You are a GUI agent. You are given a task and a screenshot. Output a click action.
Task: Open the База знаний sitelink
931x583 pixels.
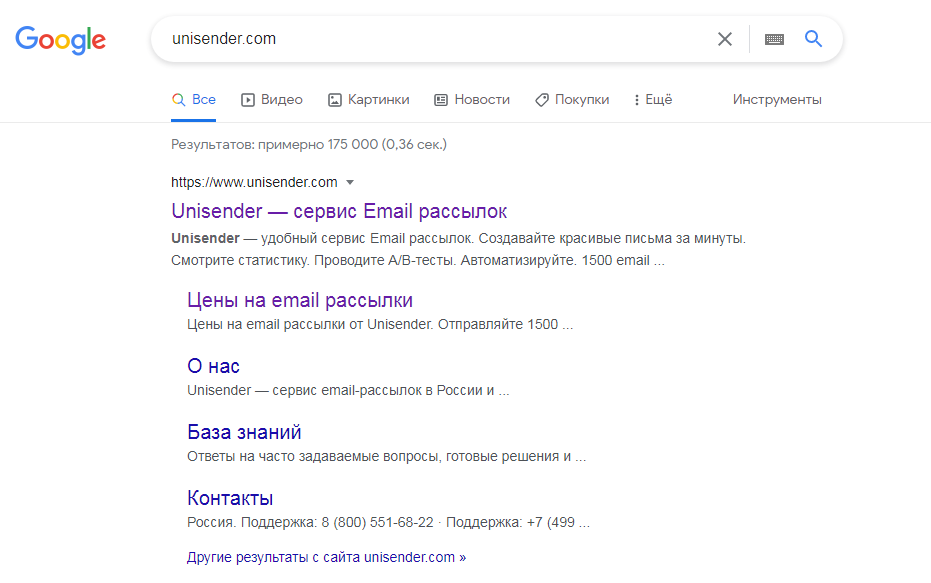point(244,432)
